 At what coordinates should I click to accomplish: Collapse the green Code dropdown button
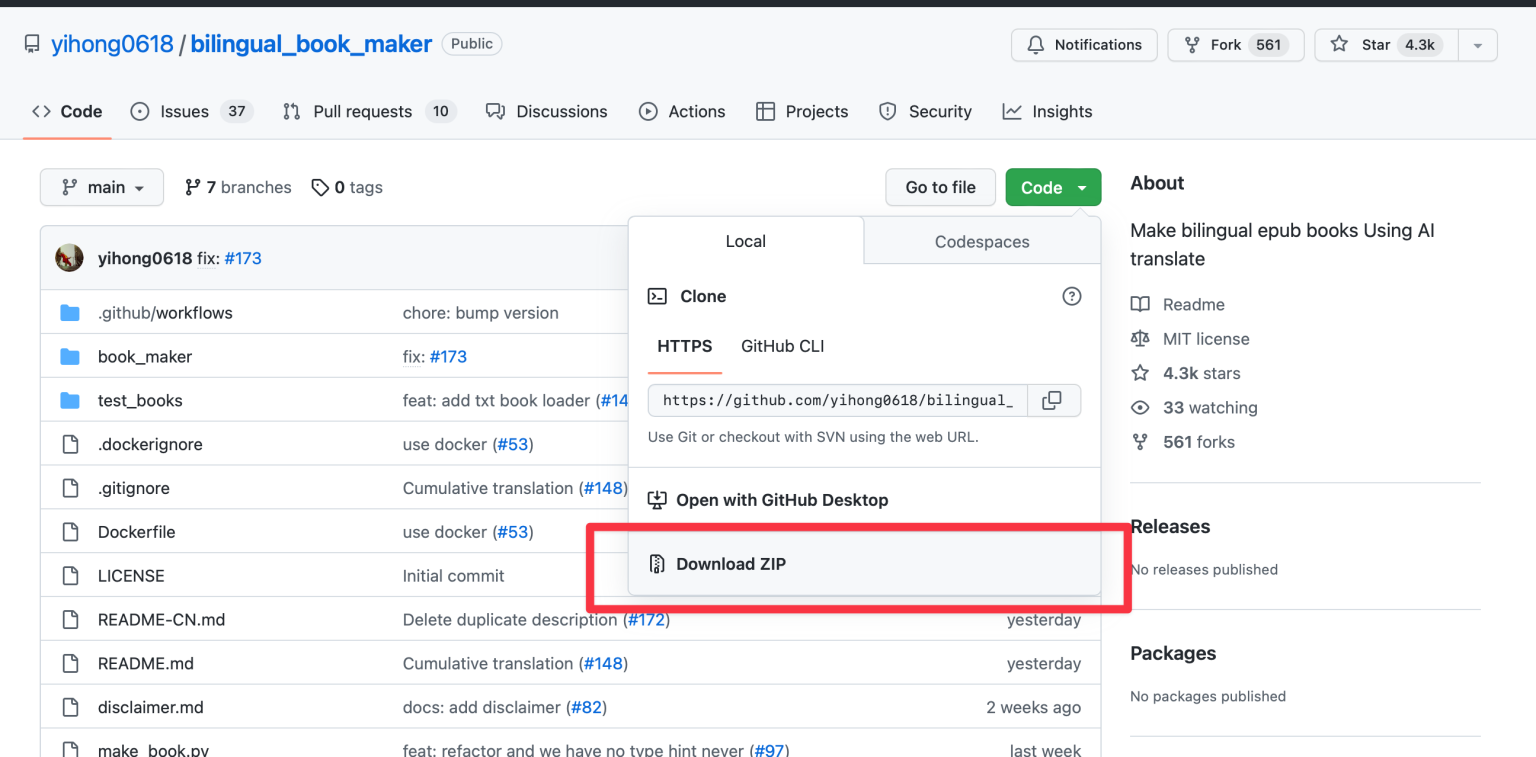(1052, 187)
